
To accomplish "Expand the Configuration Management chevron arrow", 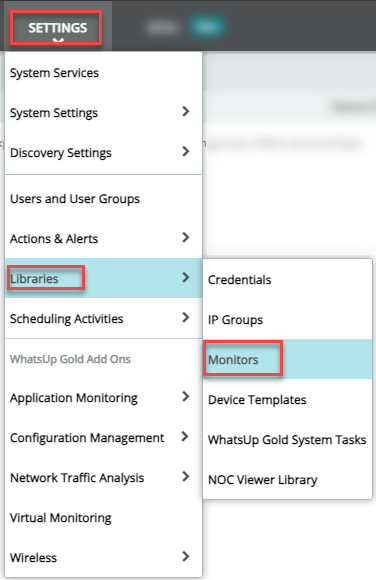I will [x=186, y=436].
